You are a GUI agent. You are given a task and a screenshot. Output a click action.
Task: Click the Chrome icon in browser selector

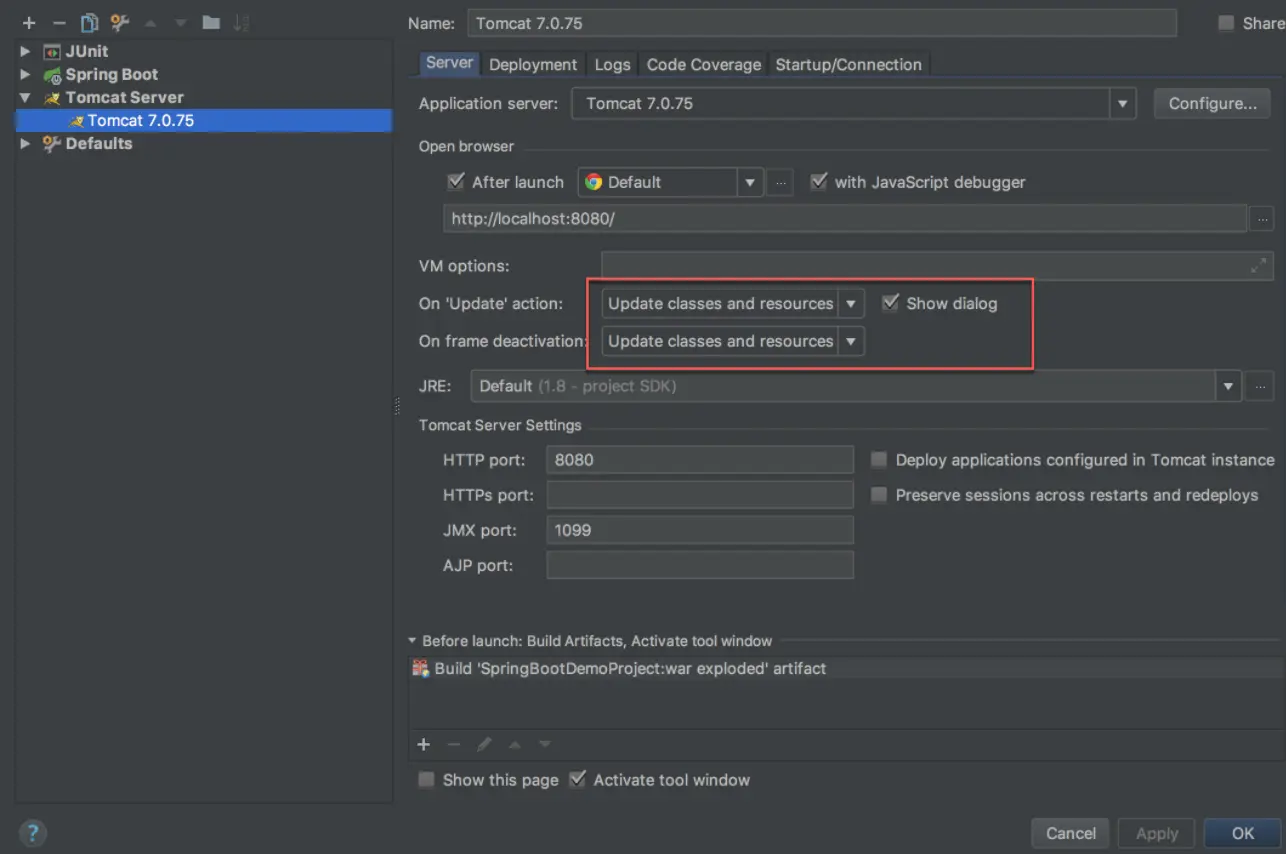pos(594,182)
